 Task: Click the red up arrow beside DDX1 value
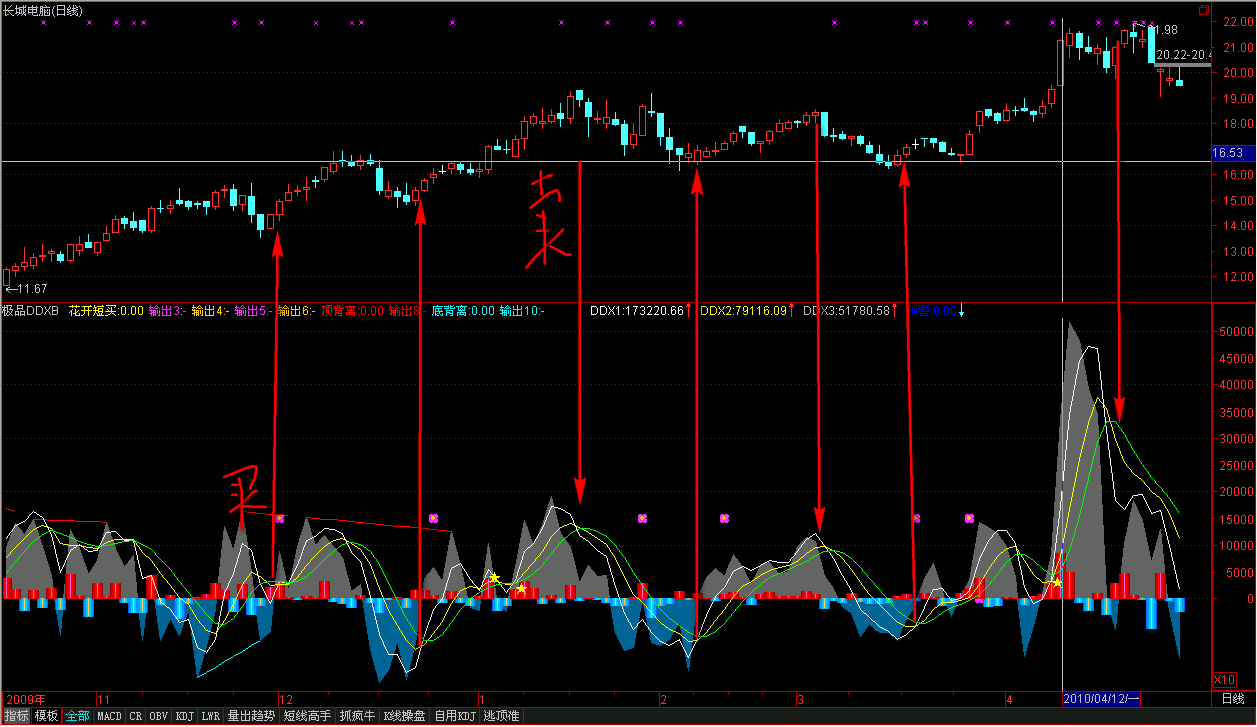point(690,311)
